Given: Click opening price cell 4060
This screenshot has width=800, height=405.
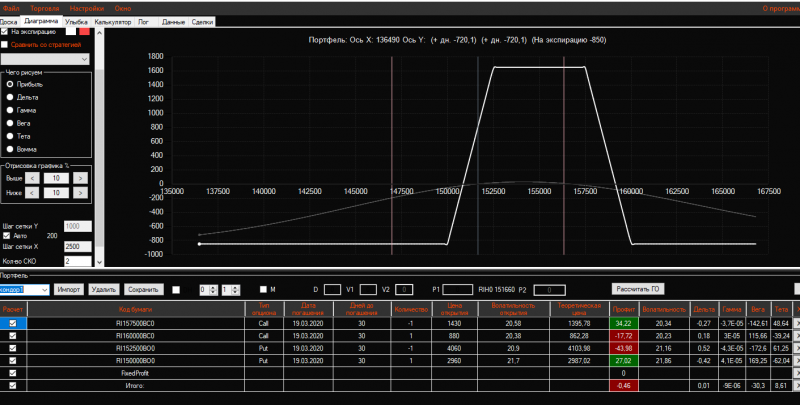Looking at the screenshot, I should pyautogui.click(x=454, y=348).
